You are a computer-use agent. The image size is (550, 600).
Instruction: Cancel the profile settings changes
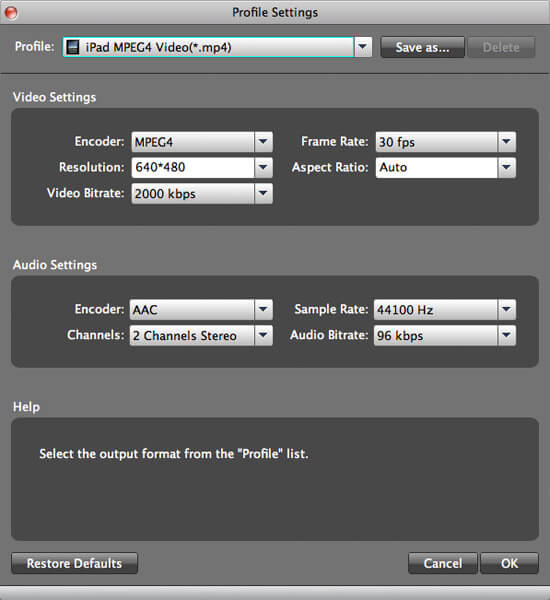443,563
